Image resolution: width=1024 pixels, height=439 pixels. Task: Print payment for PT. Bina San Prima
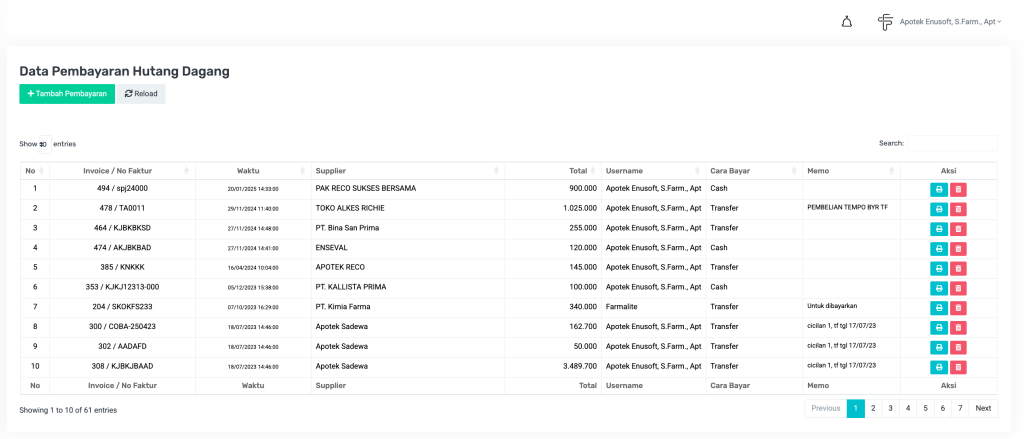(939, 229)
